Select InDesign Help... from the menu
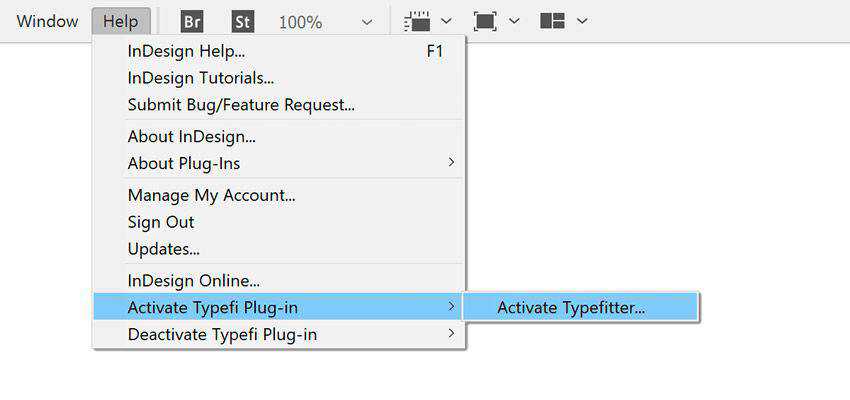Image resolution: width=850 pixels, height=400 pixels. click(186, 51)
